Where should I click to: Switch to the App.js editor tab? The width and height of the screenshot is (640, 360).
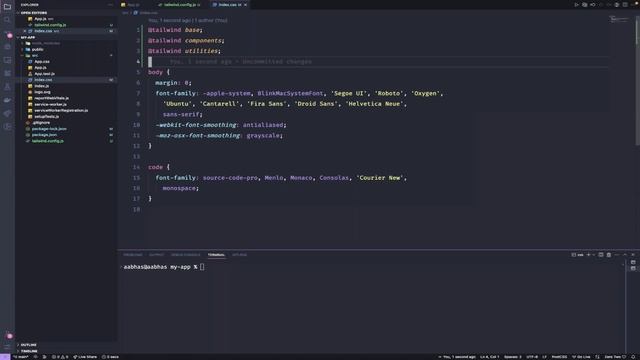(x=133, y=5)
